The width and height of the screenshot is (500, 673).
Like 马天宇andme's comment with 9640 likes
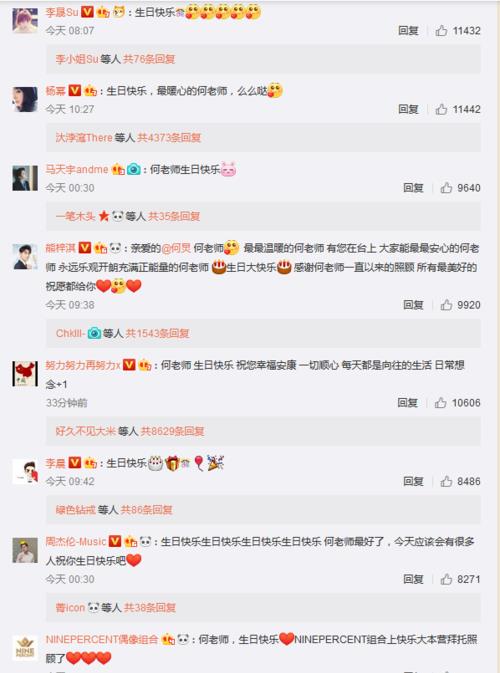446,188
